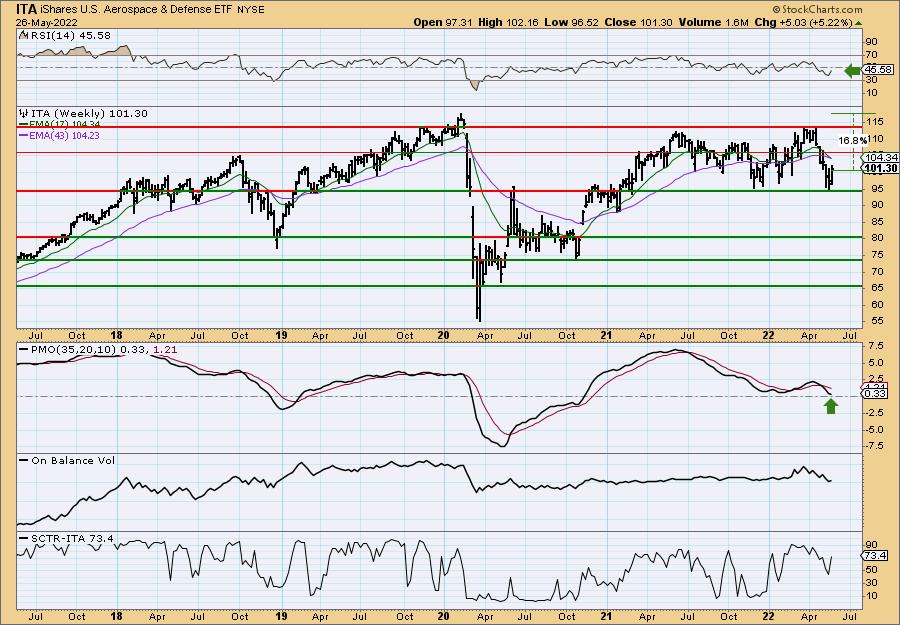
Task: Click the Chg +5.03 (+5.22%) text
Action: click(803, 22)
